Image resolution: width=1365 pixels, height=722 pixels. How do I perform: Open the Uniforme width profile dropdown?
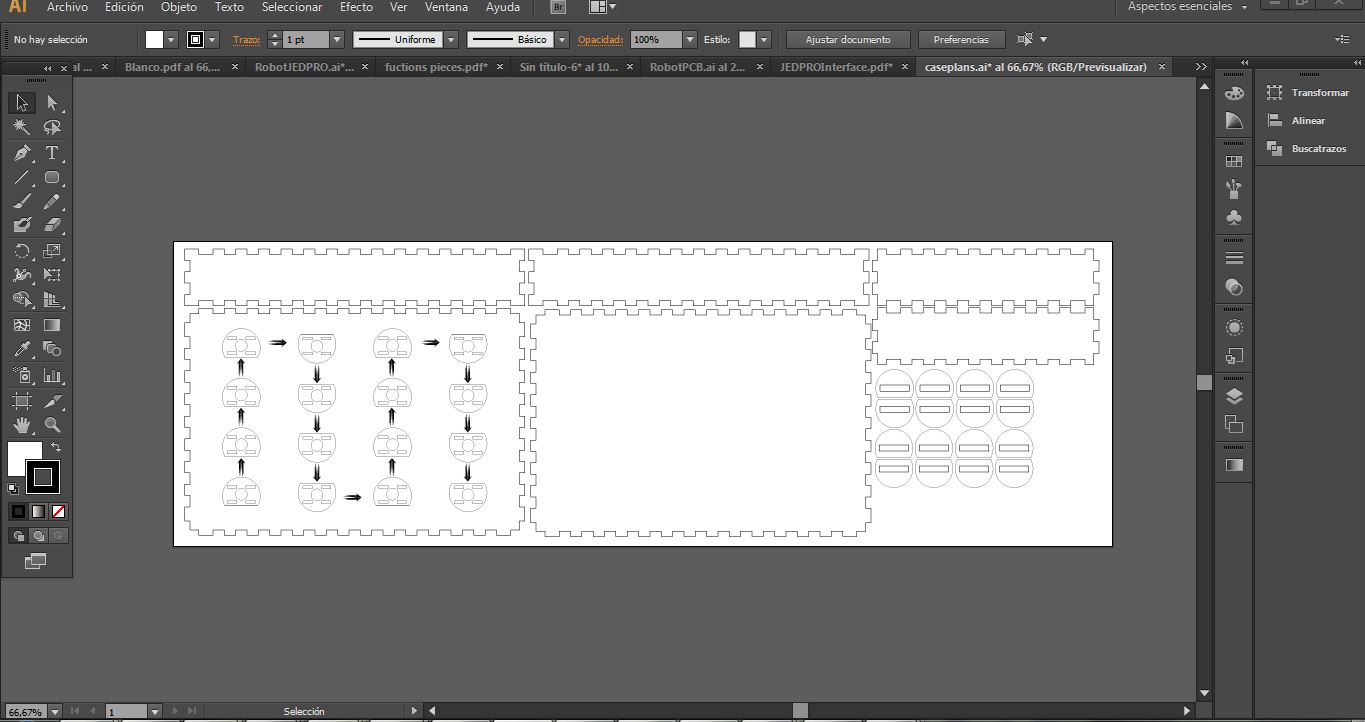[451, 40]
